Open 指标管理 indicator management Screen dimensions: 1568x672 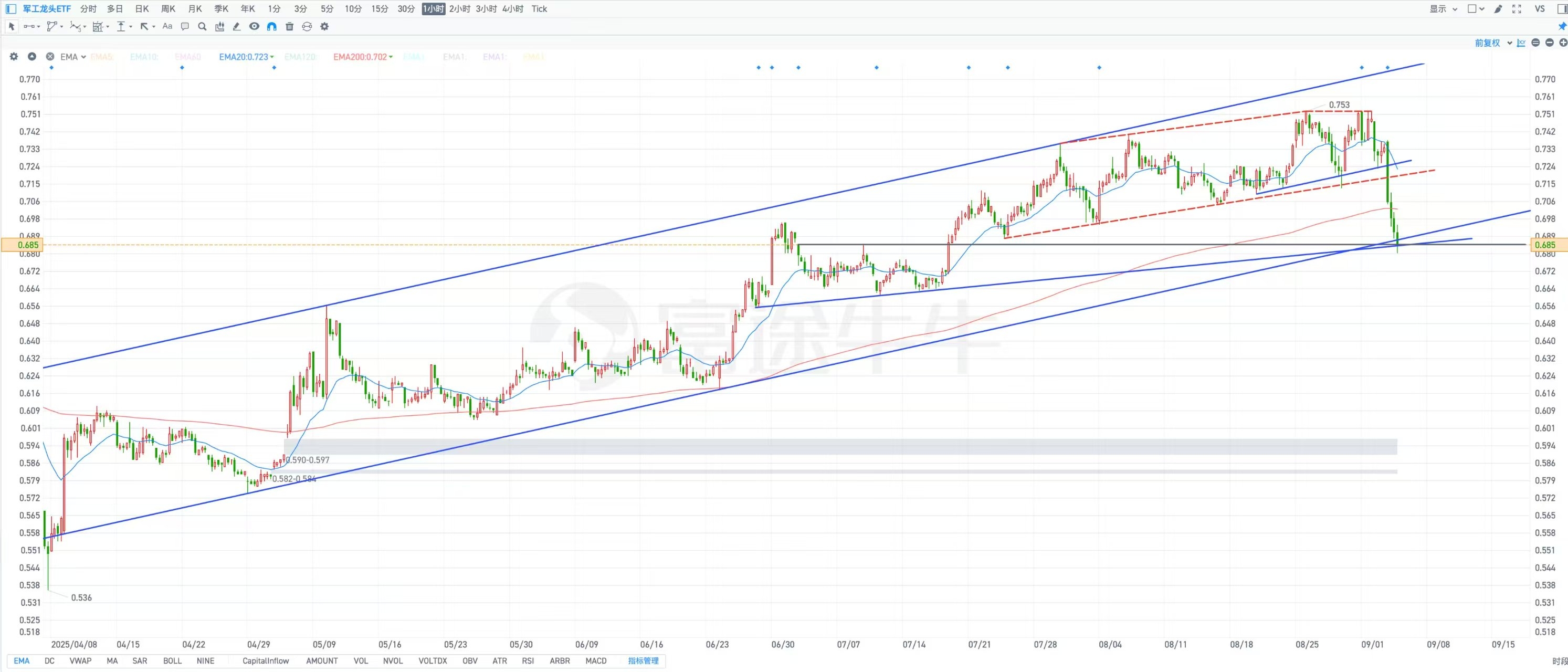click(644, 660)
